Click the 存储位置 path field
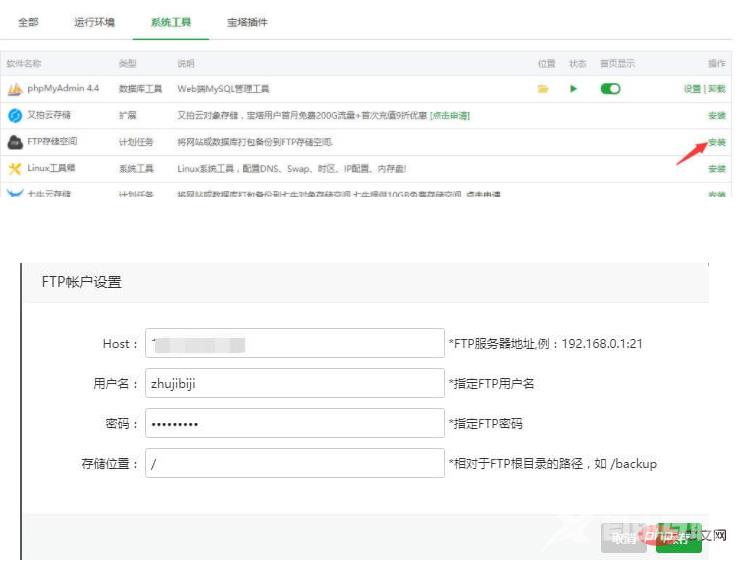The height and width of the screenshot is (568, 737). point(294,463)
